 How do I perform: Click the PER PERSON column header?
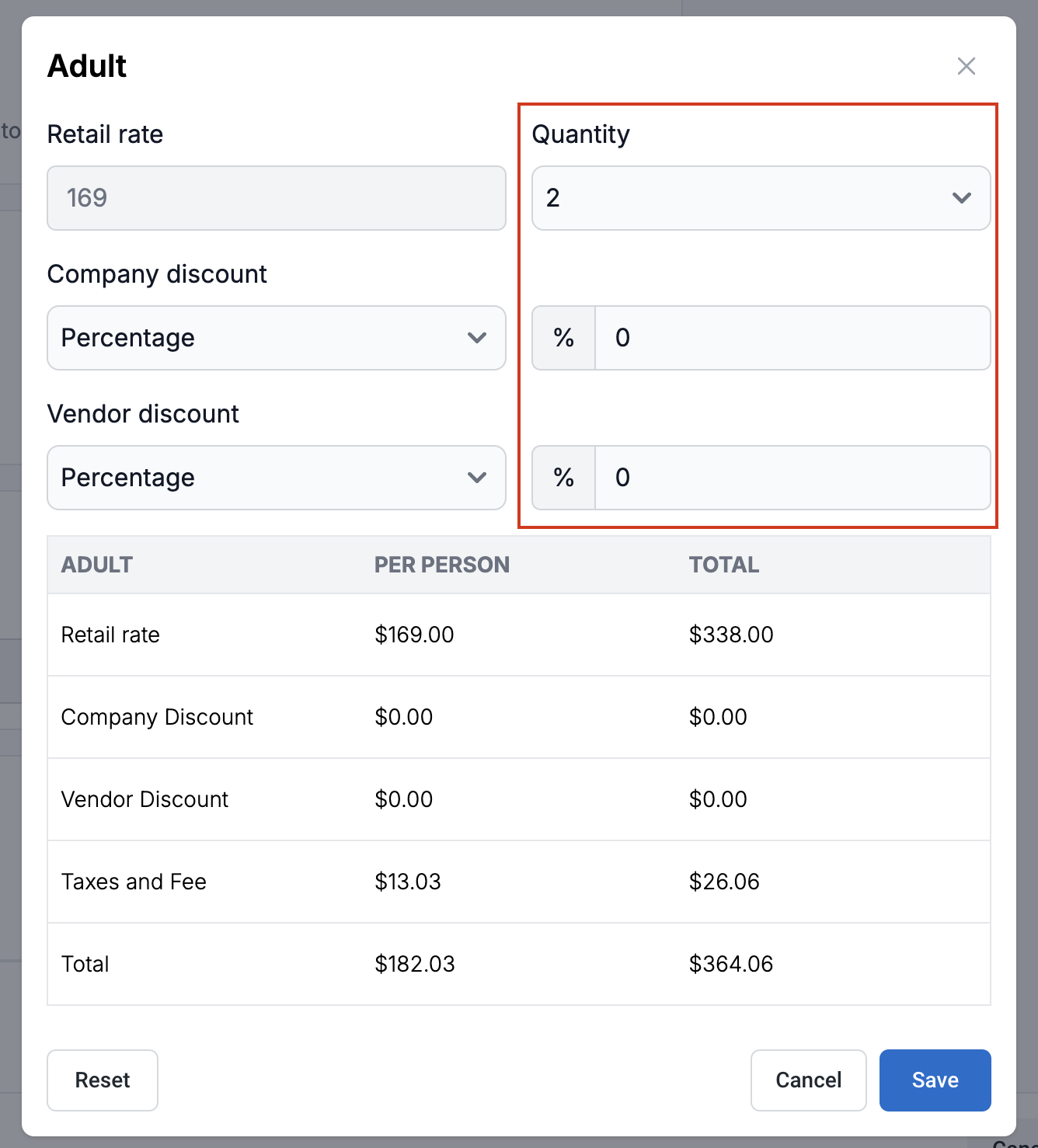pos(441,565)
